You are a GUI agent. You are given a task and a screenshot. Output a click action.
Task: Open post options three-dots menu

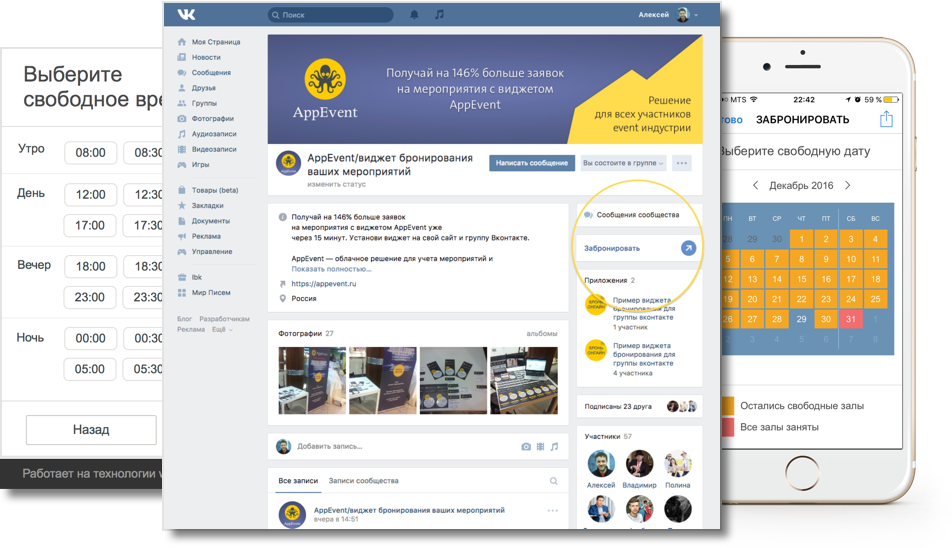click(552, 510)
